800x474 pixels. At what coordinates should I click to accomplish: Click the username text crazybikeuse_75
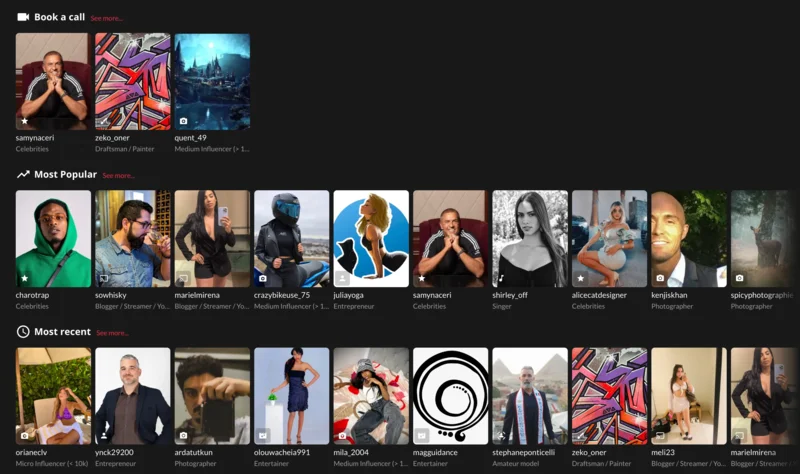click(282, 295)
